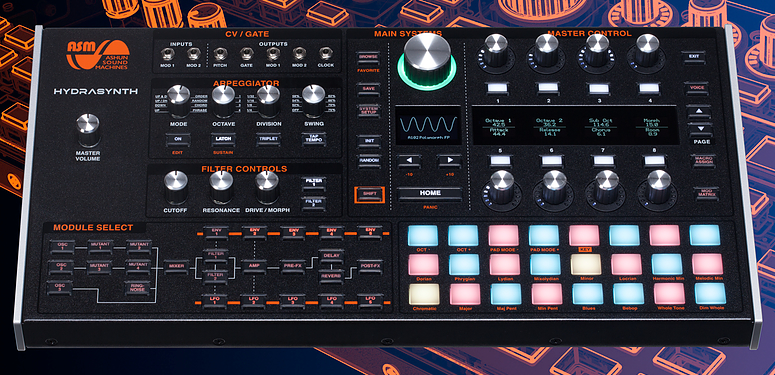Screen dimensions: 775x375
Task: Tap the Whole Tone pad
Action: click(669, 294)
